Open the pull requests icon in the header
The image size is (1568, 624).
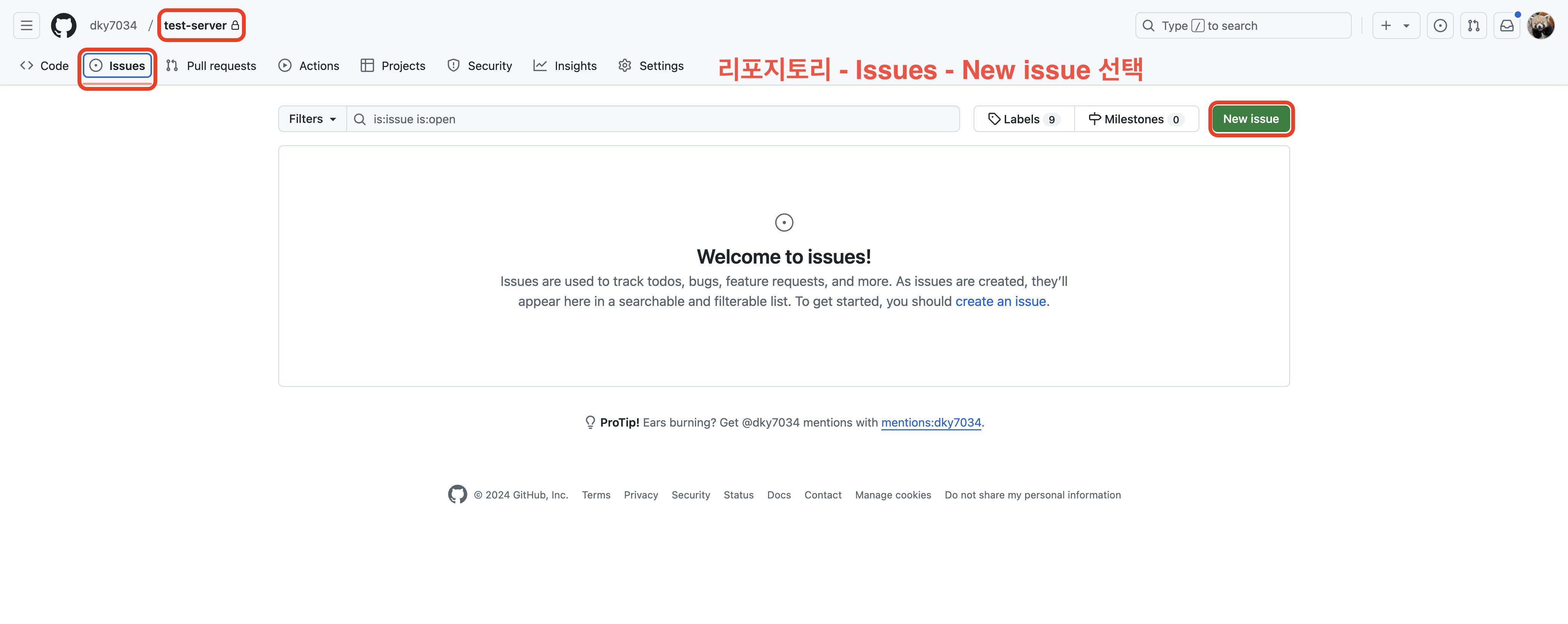click(1473, 26)
